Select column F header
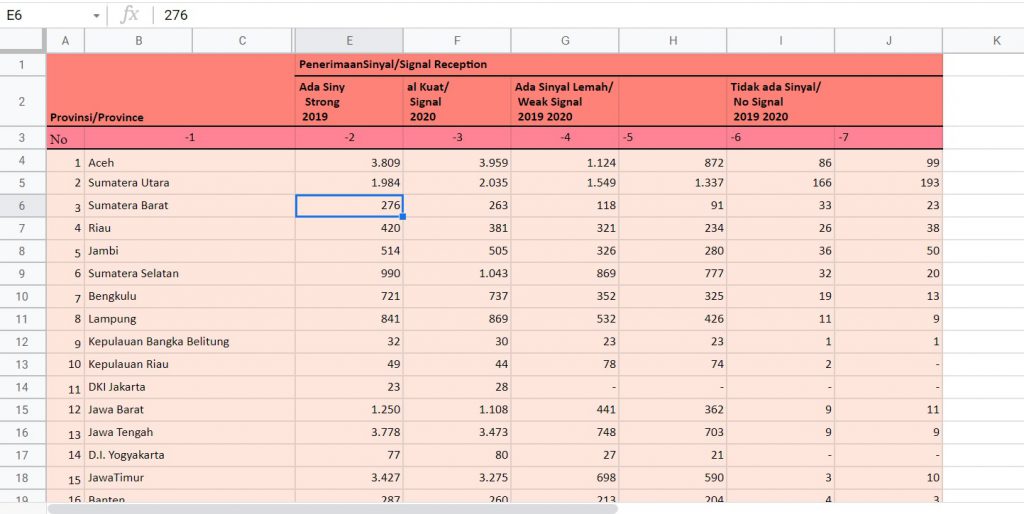 point(457,40)
